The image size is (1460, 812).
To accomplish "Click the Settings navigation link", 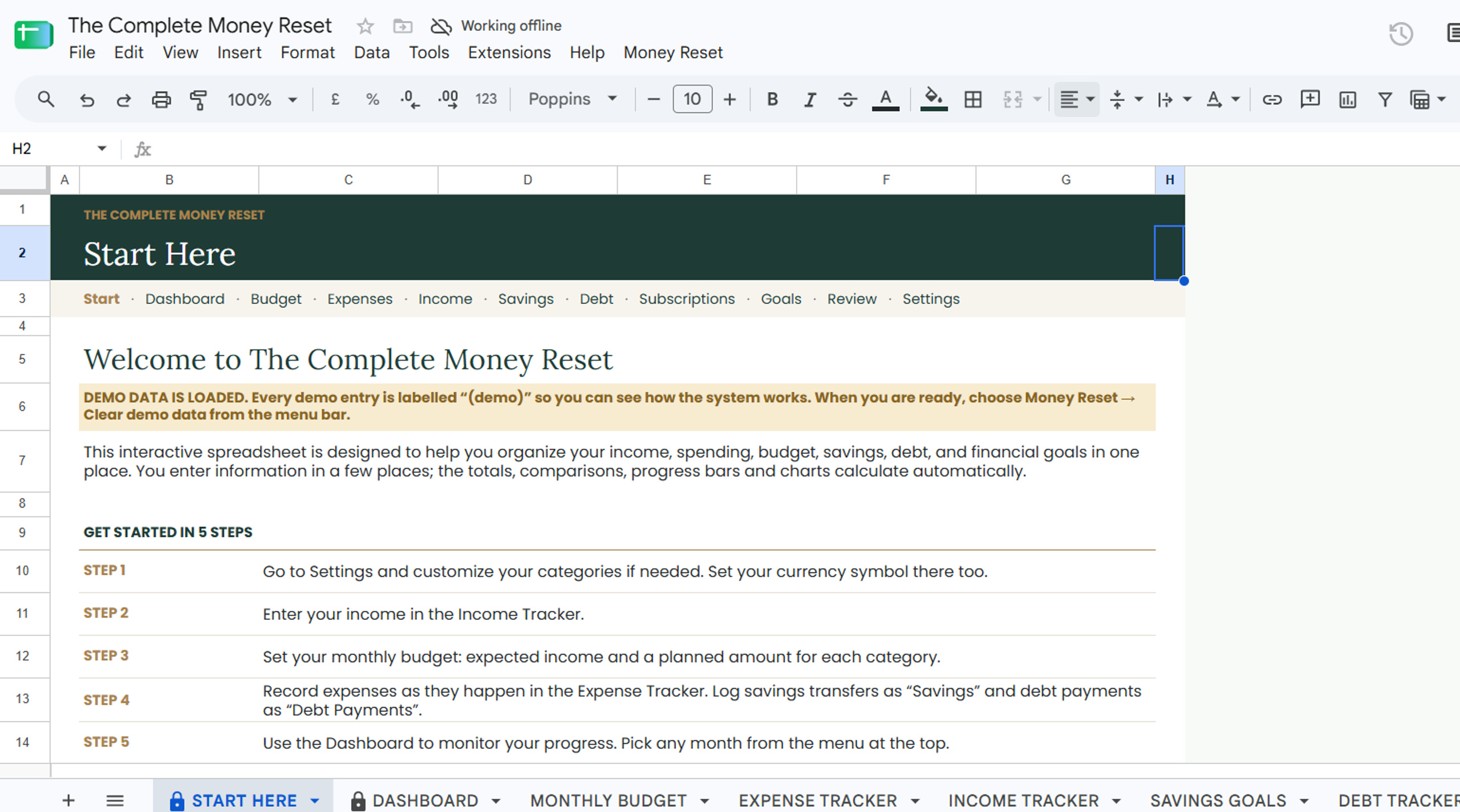I will point(931,299).
